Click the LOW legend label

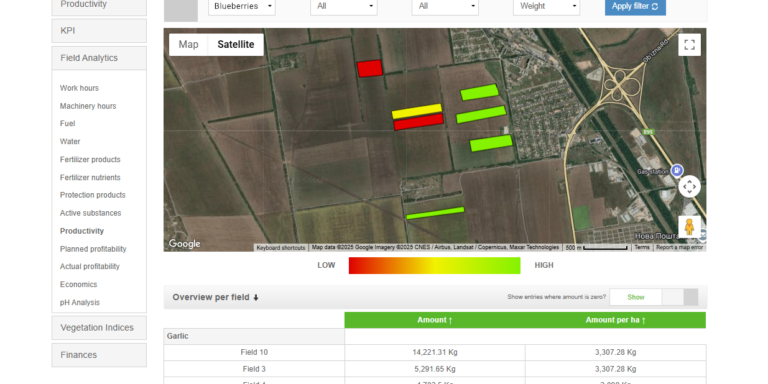tap(326, 265)
